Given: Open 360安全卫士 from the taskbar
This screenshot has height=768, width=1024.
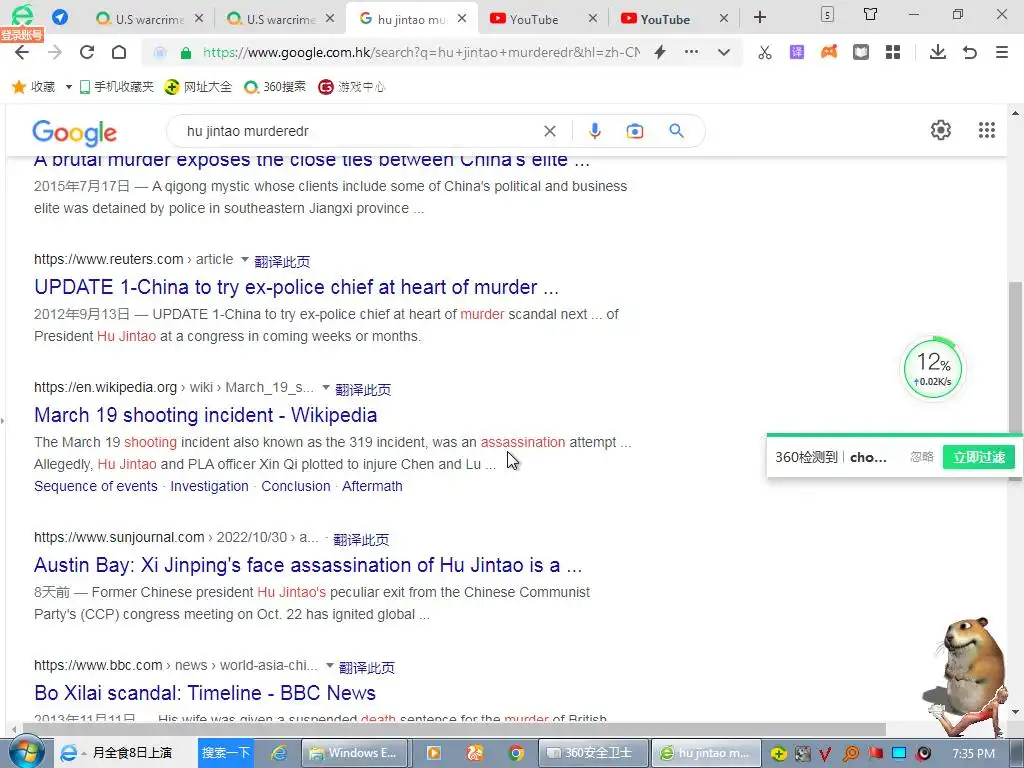Looking at the screenshot, I should coord(594,753).
